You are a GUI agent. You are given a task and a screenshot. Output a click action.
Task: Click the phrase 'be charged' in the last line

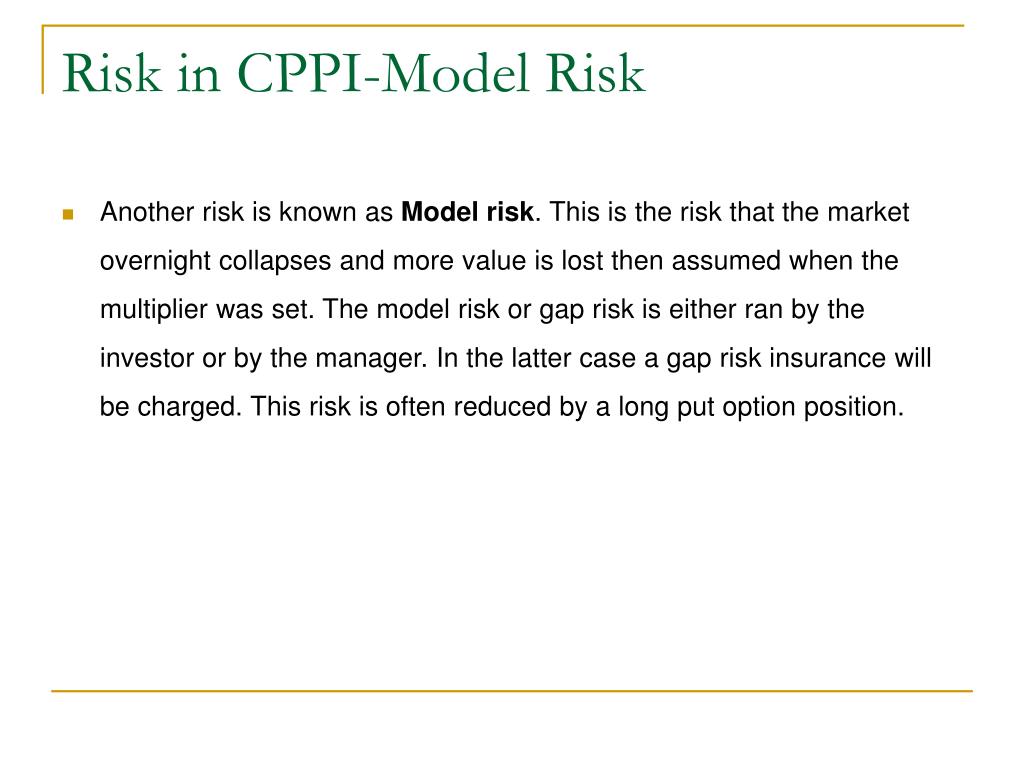click(x=170, y=408)
